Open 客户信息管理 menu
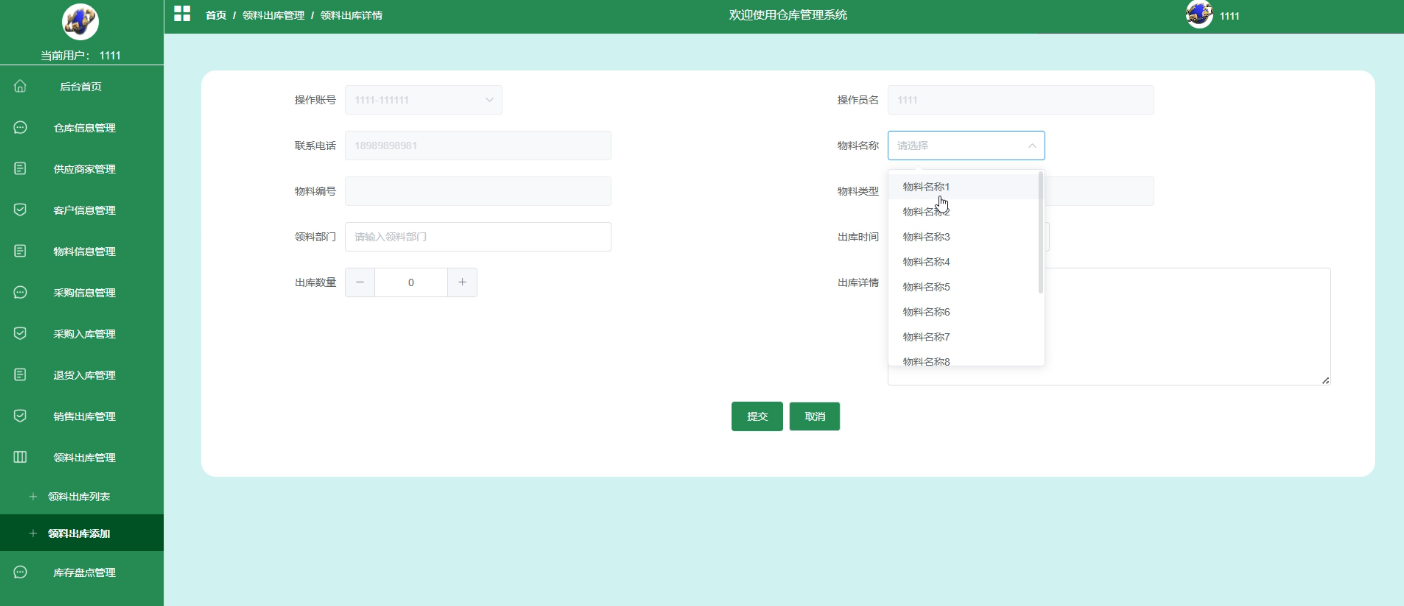Image resolution: width=1404 pixels, height=606 pixels. tap(82, 210)
